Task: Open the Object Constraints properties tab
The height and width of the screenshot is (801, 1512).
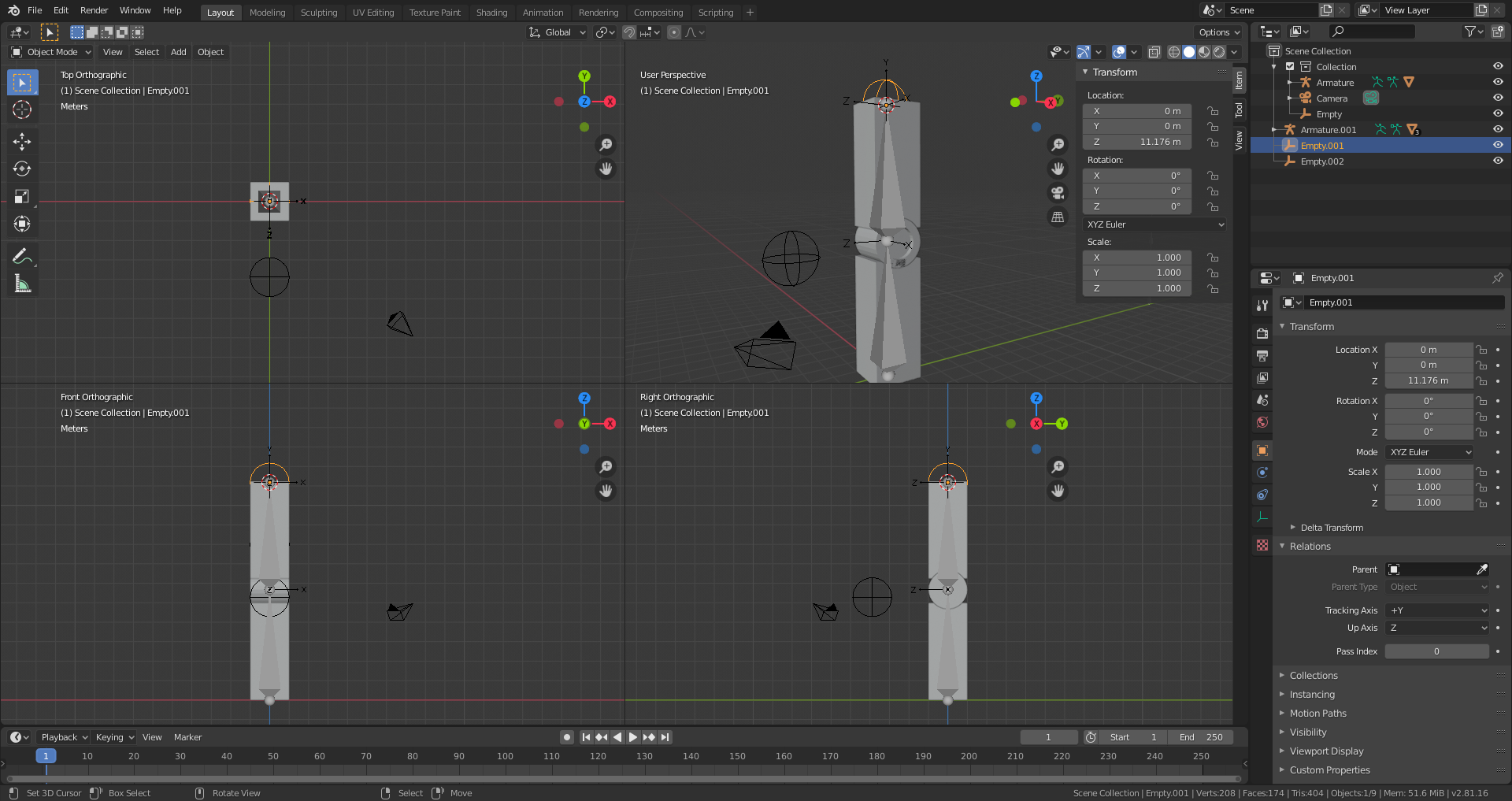Action: pos(1262,495)
